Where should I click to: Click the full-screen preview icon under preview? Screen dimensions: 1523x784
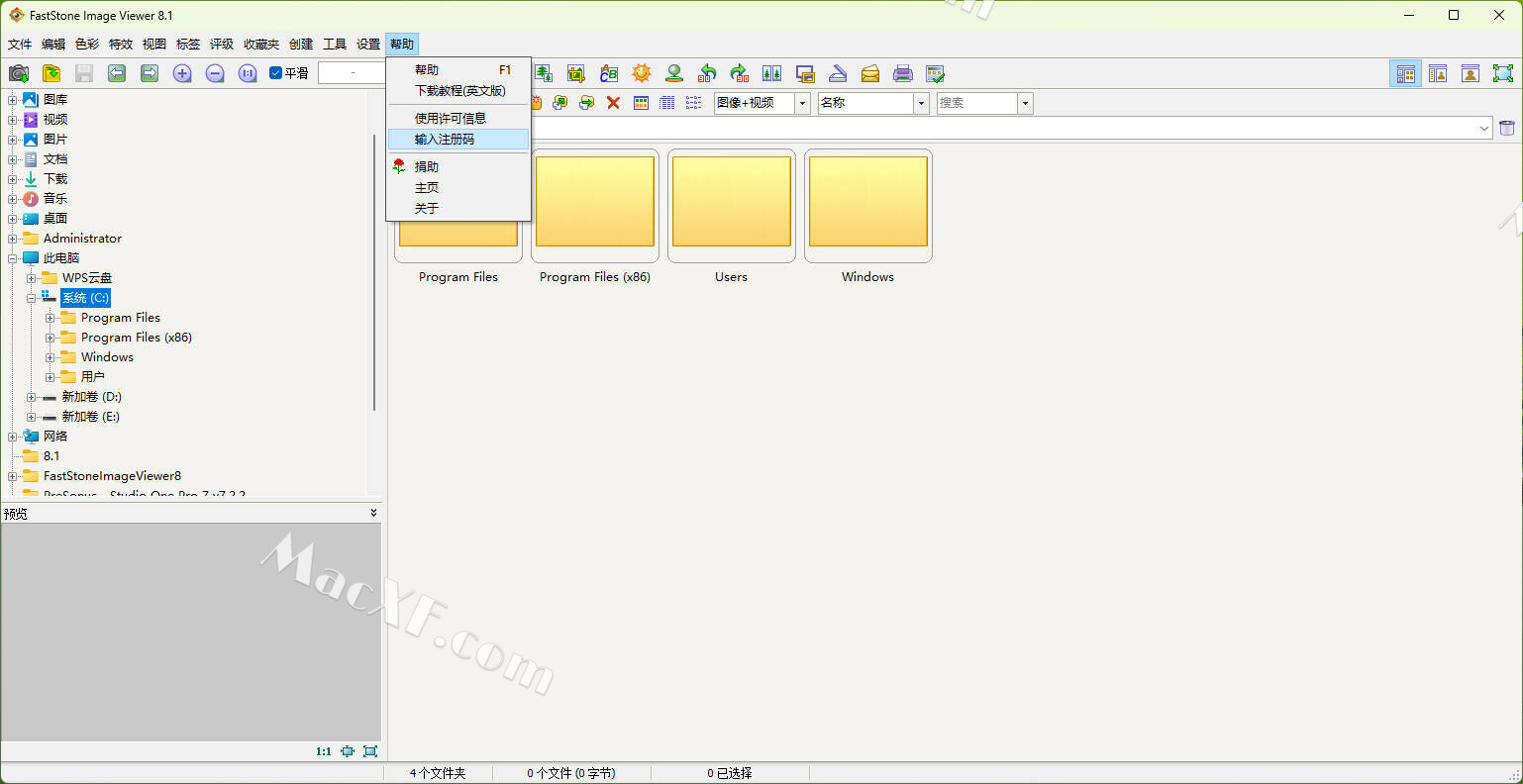click(370, 751)
